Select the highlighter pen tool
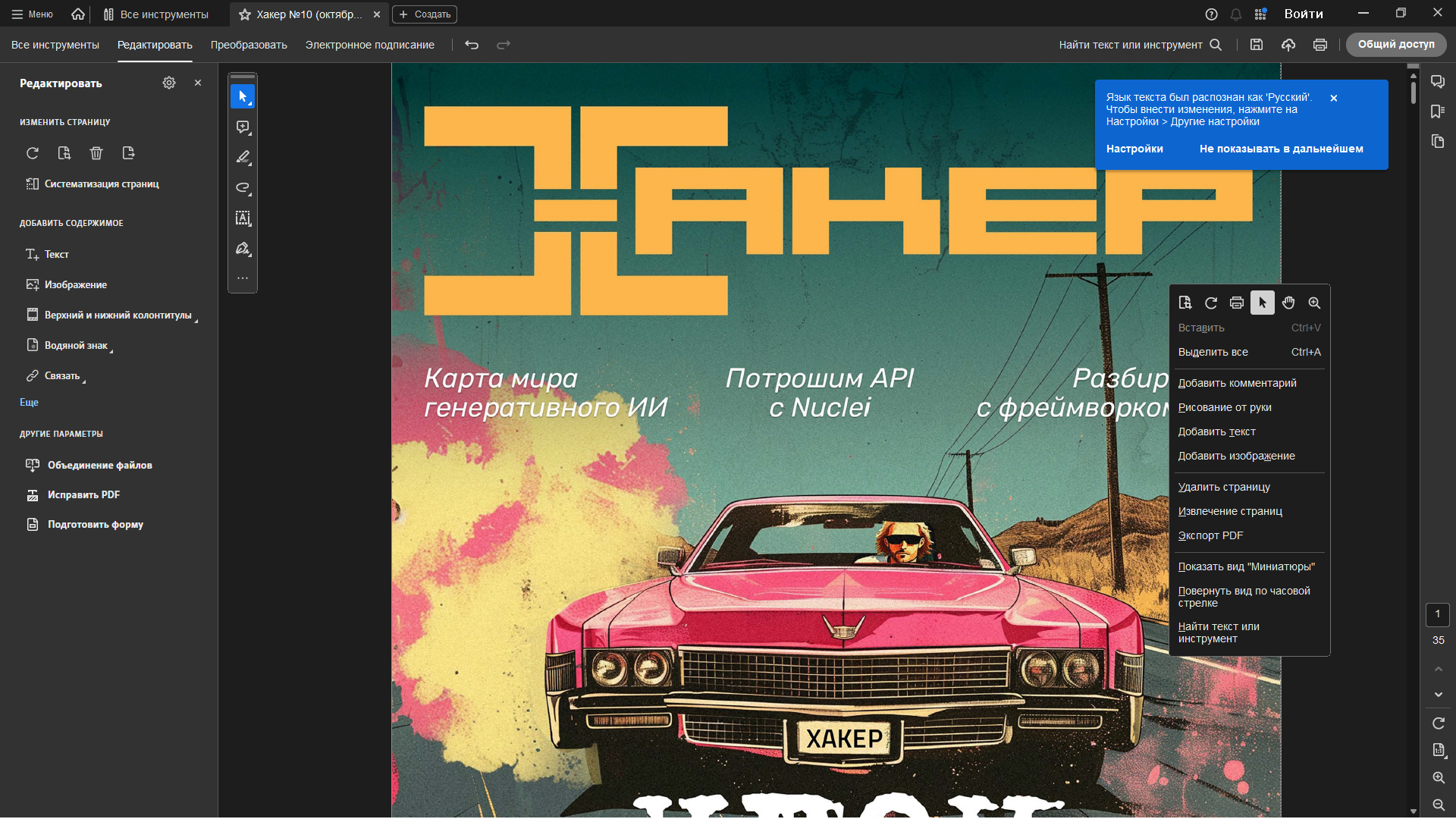Screen dimensions: 1456x819 pyautogui.click(x=243, y=157)
